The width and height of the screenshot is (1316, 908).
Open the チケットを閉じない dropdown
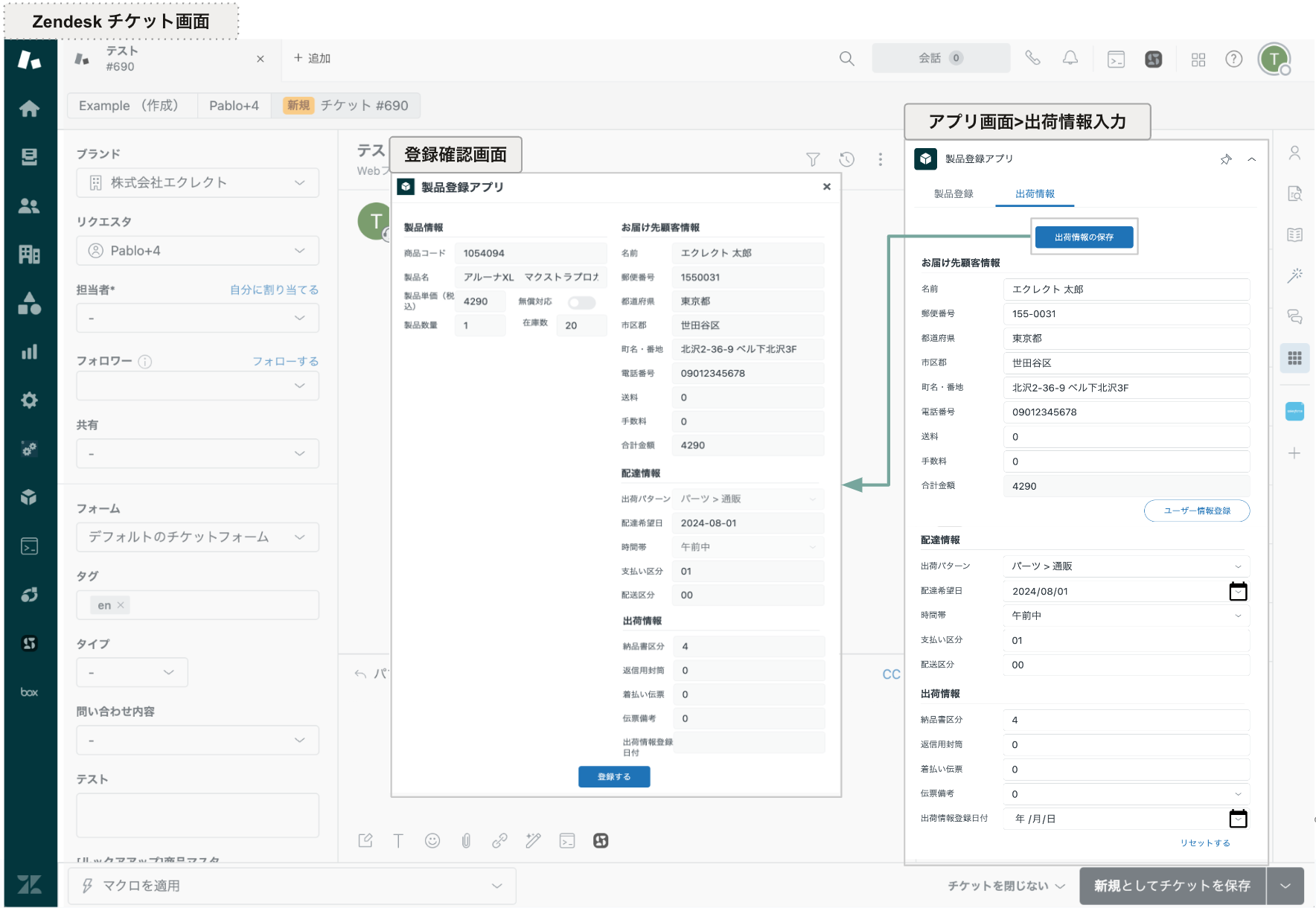1006,886
